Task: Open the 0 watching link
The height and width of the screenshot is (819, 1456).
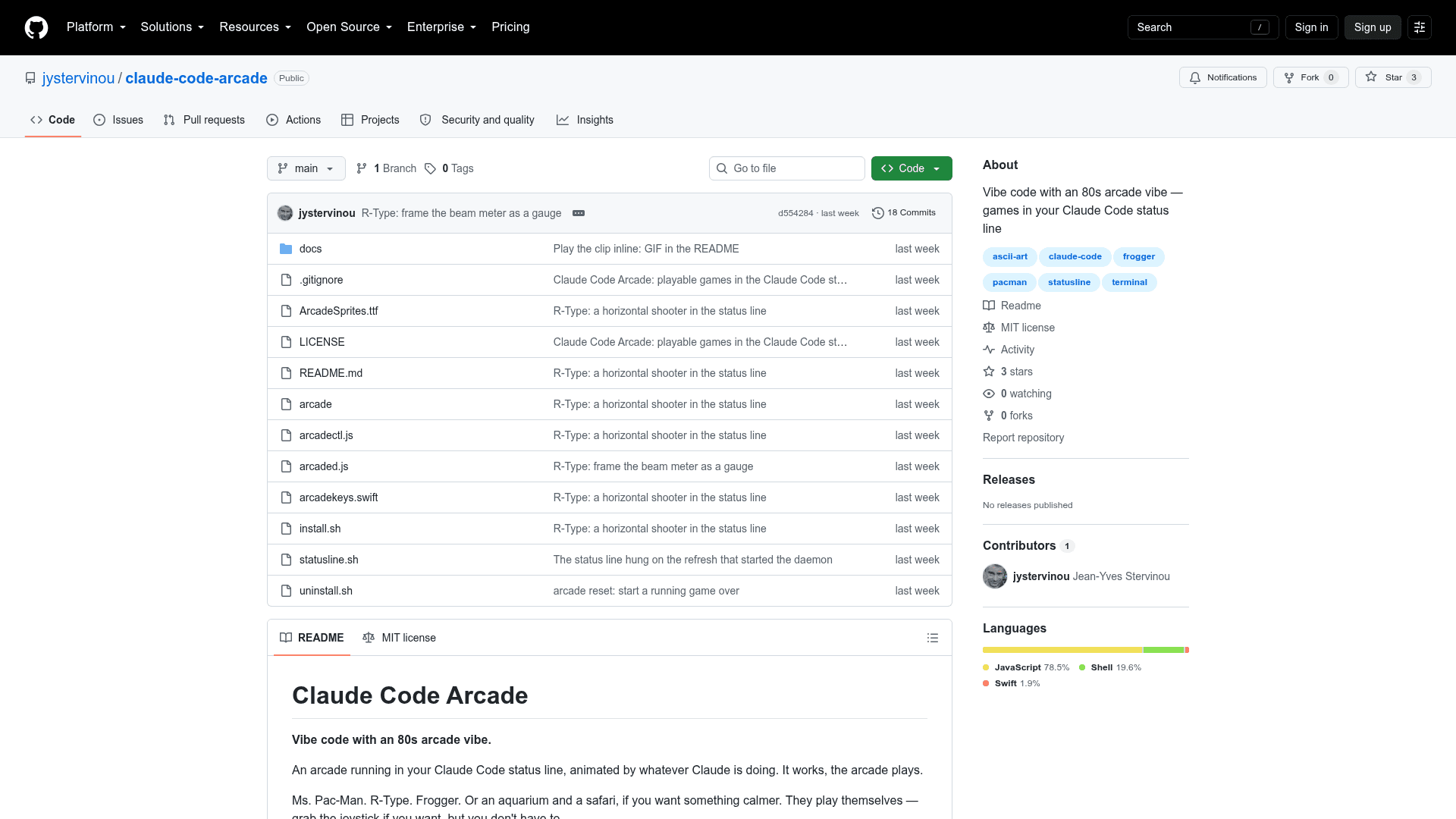Action: pyautogui.click(x=1017, y=394)
